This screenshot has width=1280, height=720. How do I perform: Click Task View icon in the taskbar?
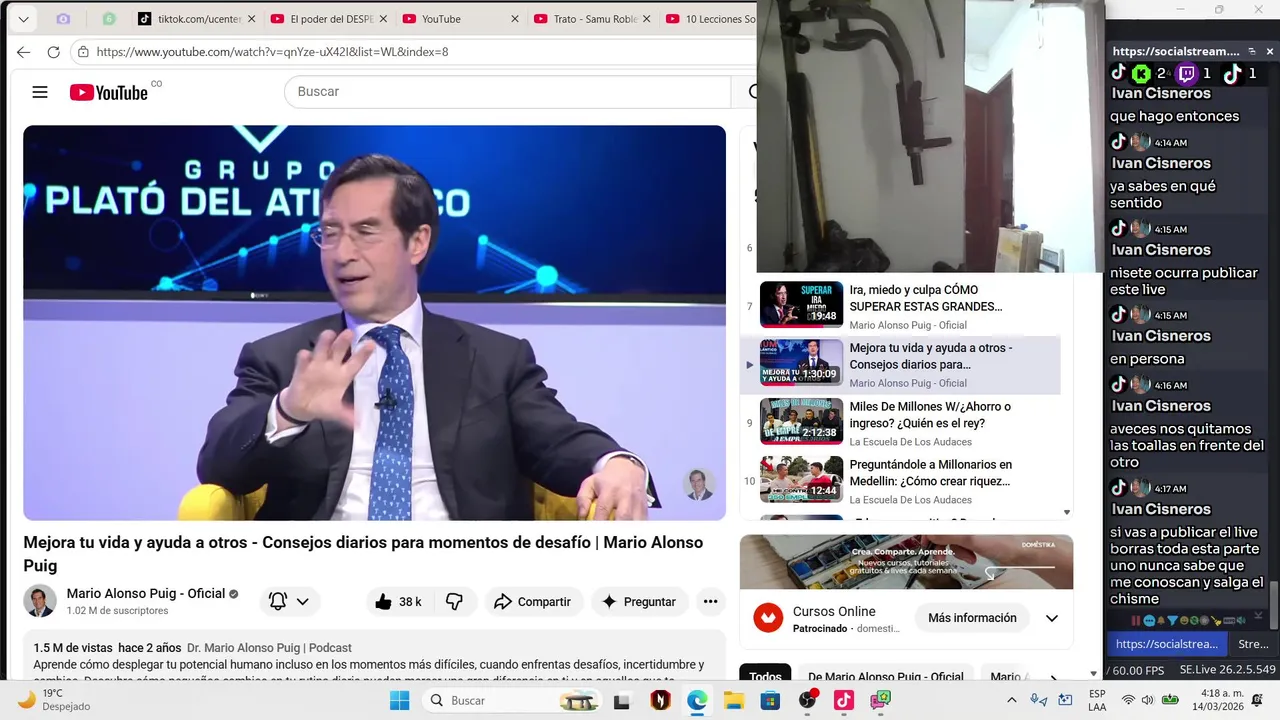pyautogui.click(x=622, y=700)
